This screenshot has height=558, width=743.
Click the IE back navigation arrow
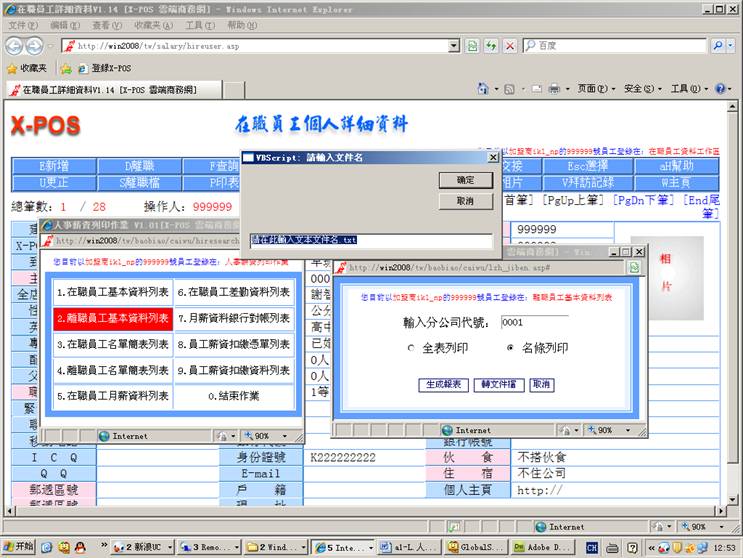(14, 46)
